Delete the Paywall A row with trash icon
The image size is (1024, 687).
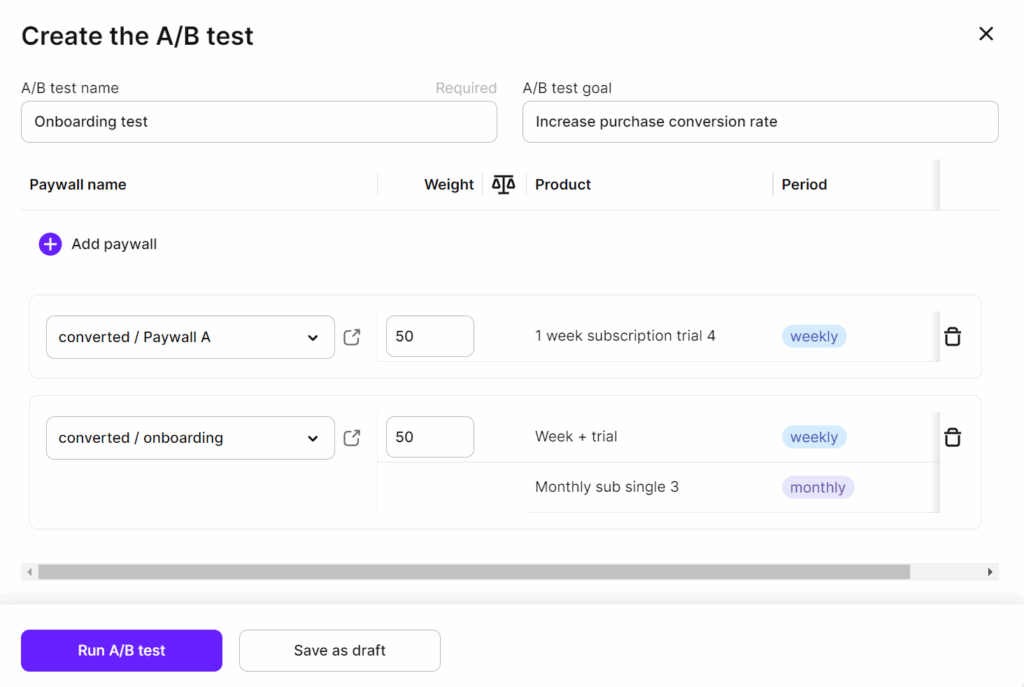coord(952,336)
